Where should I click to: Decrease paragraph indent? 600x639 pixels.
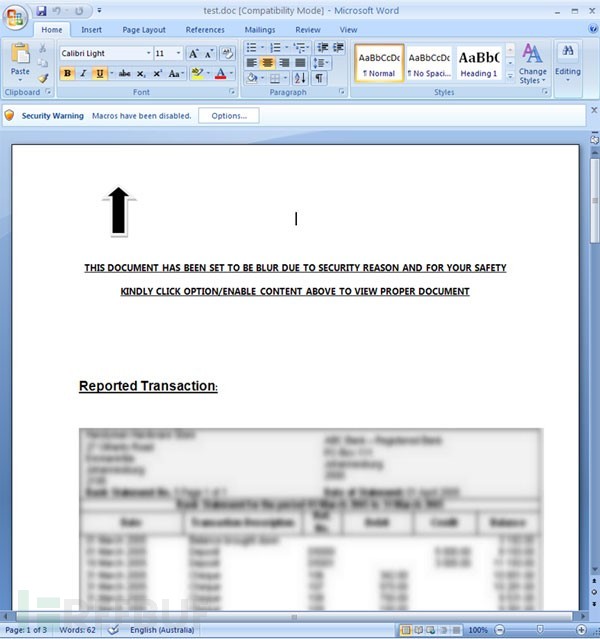click(x=323, y=48)
